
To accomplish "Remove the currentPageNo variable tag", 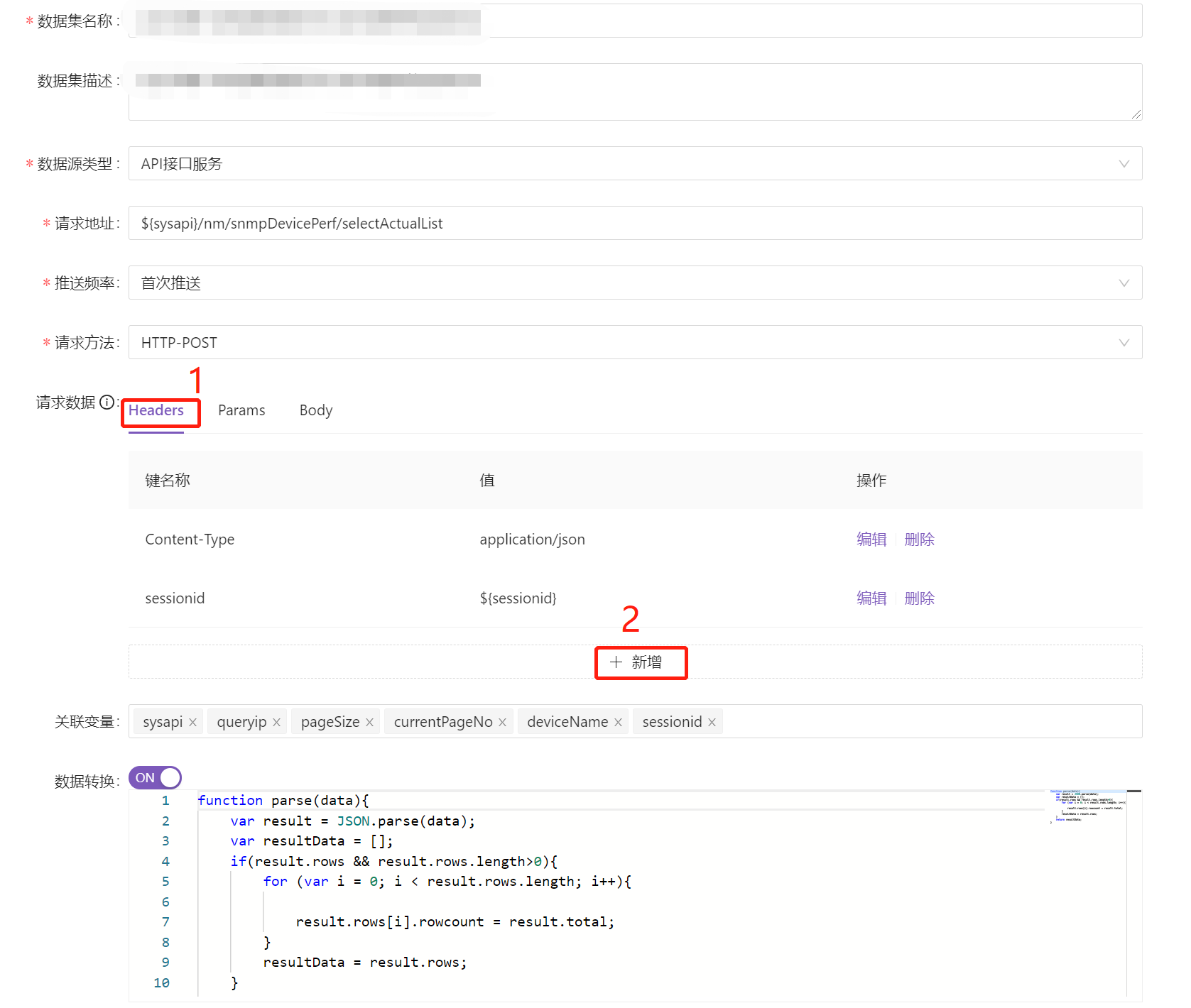I will pos(502,723).
